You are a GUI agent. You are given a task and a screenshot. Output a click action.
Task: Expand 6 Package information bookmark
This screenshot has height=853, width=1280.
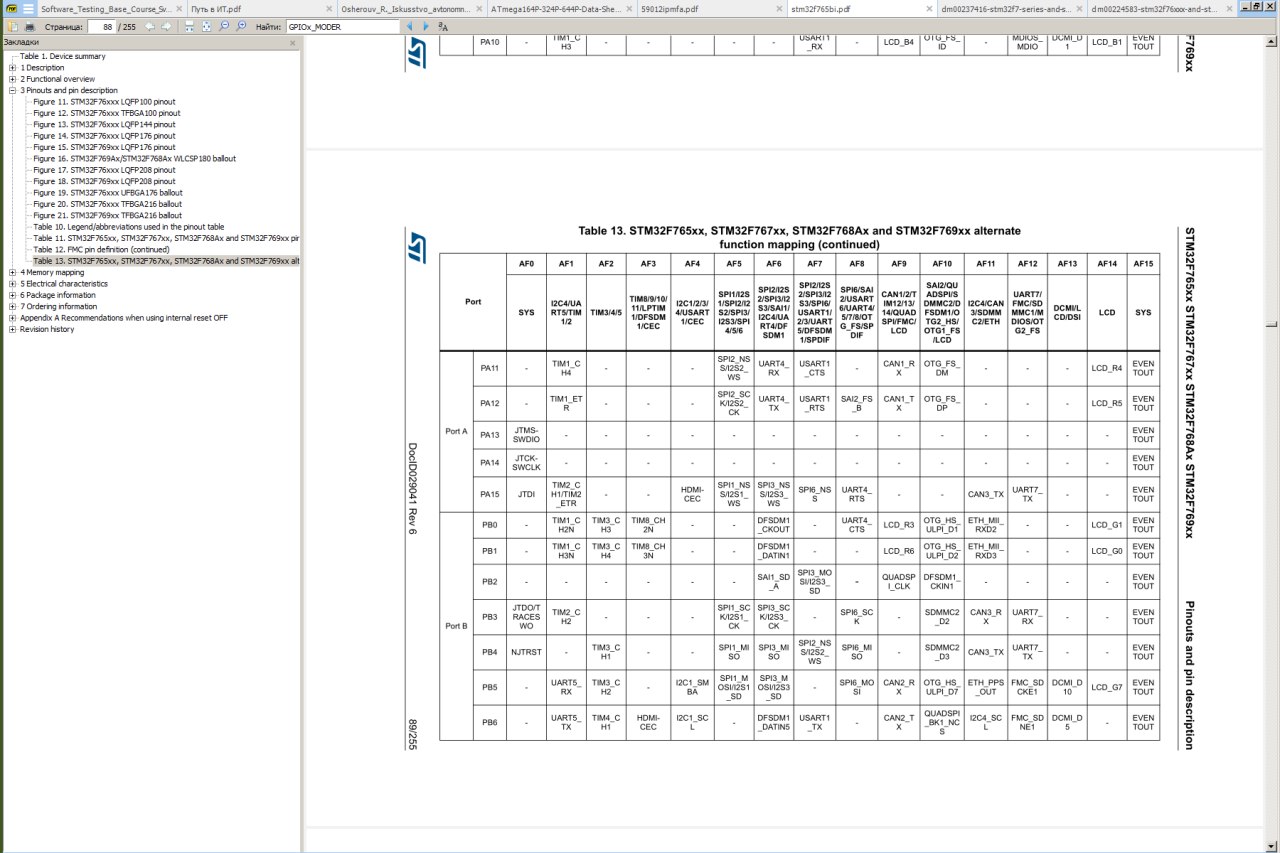click(12, 295)
